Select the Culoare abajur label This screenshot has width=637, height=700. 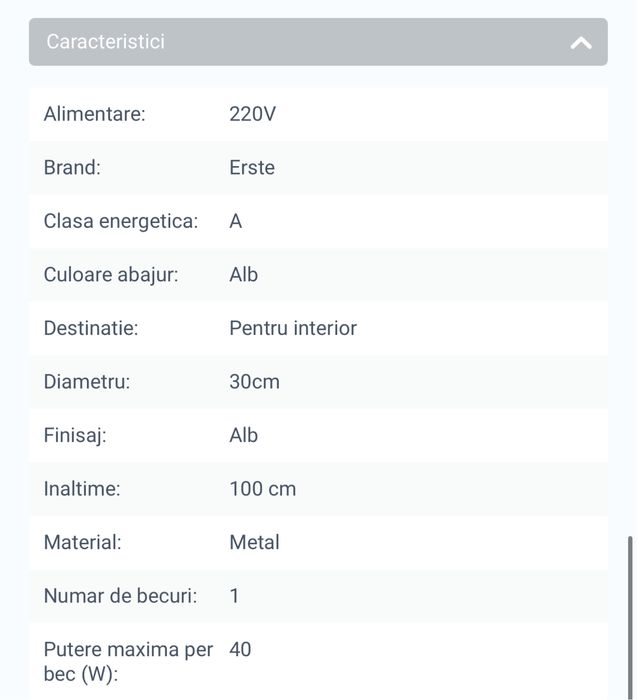111,275
